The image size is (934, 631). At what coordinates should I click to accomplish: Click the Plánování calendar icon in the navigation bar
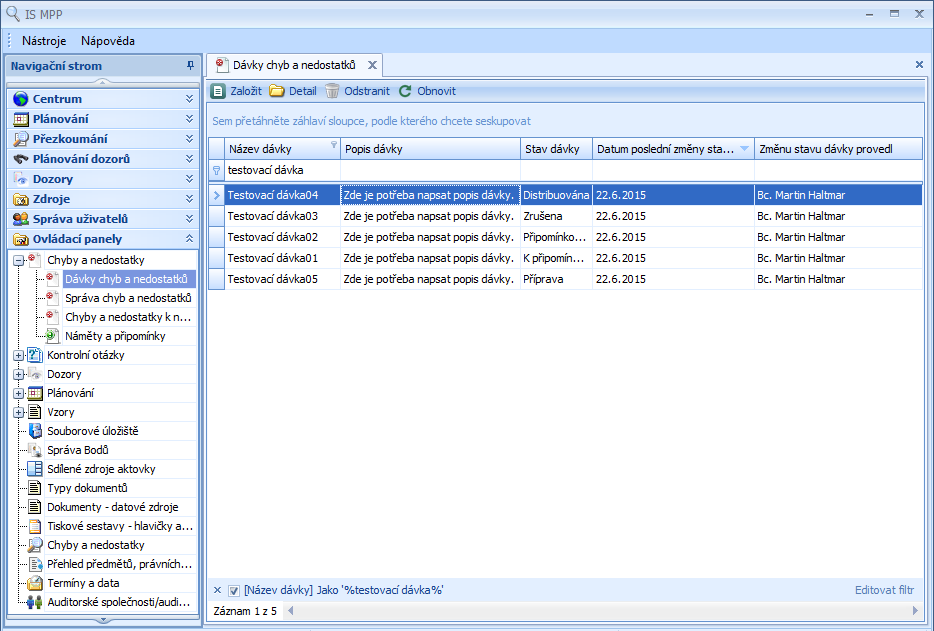(21, 119)
